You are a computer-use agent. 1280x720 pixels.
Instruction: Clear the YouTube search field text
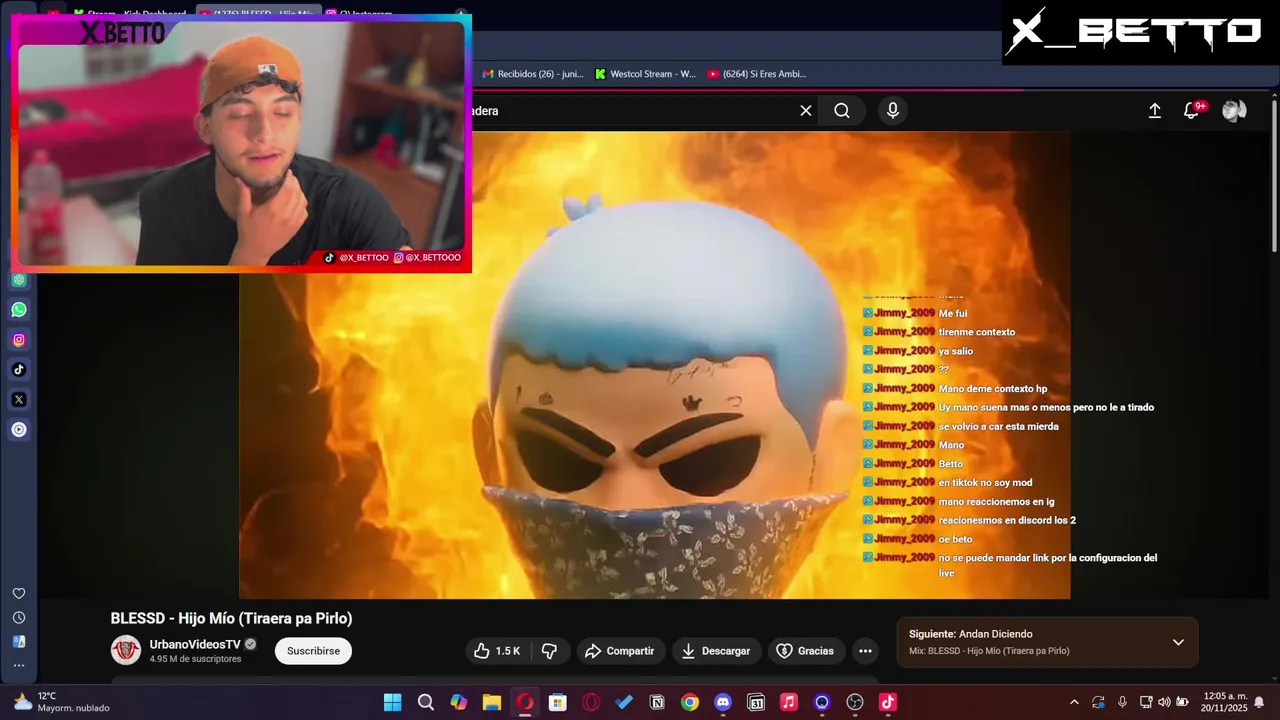[806, 111]
